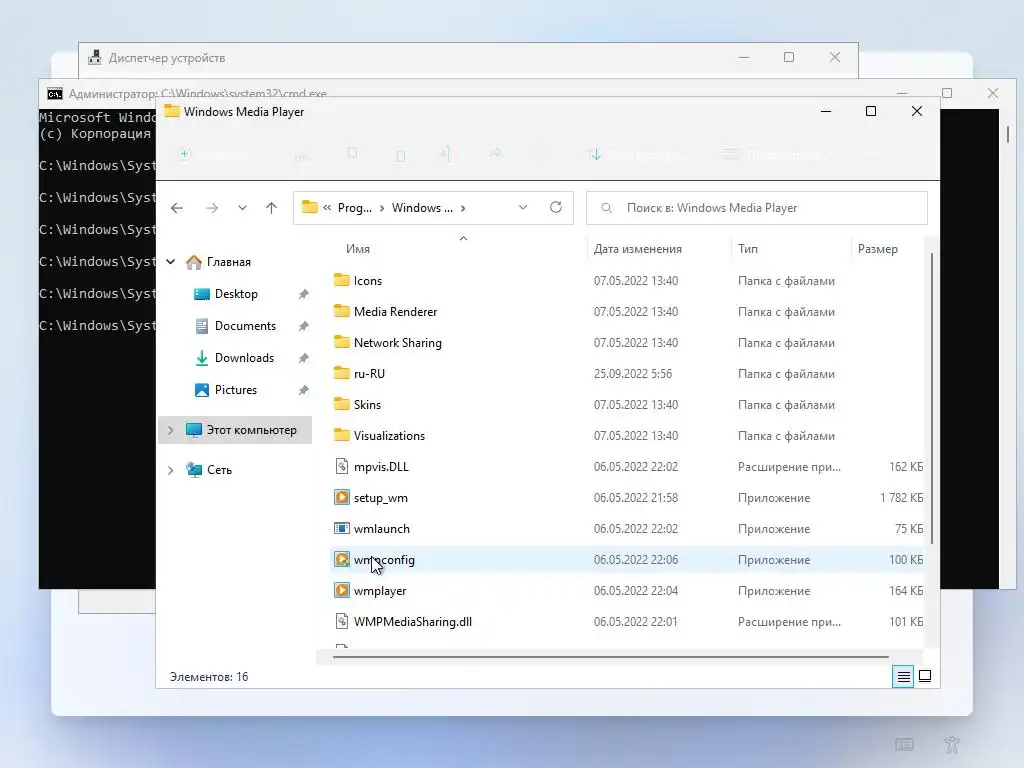Click the cmd.exe window title icon
Screen dimensions: 1024x768
[55, 93]
